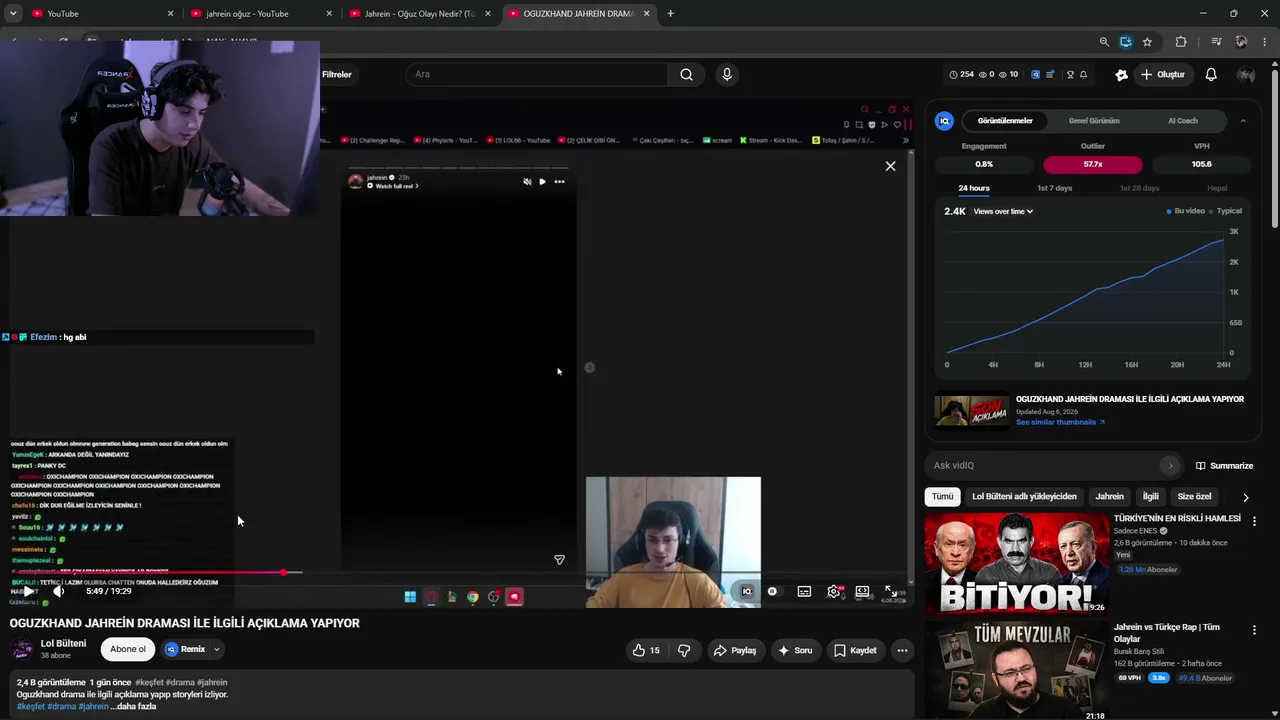Open options for TÜRKİYE'NİN EN RİSKLİ HAMLESİ video
The image size is (1280, 720).
point(1254,522)
